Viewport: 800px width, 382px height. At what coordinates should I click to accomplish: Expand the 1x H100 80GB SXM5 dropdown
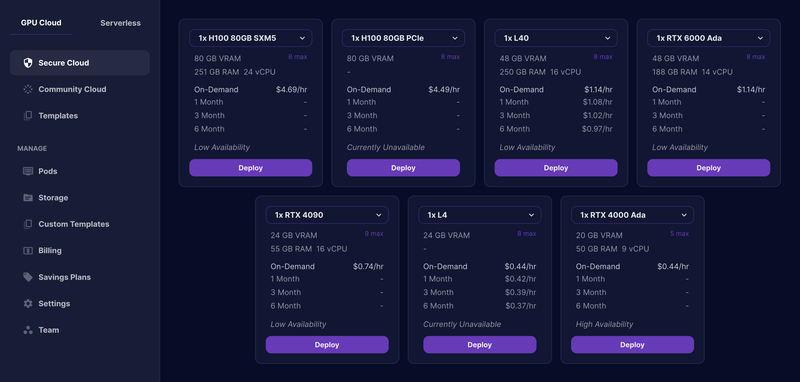pyautogui.click(x=251, y=38)
